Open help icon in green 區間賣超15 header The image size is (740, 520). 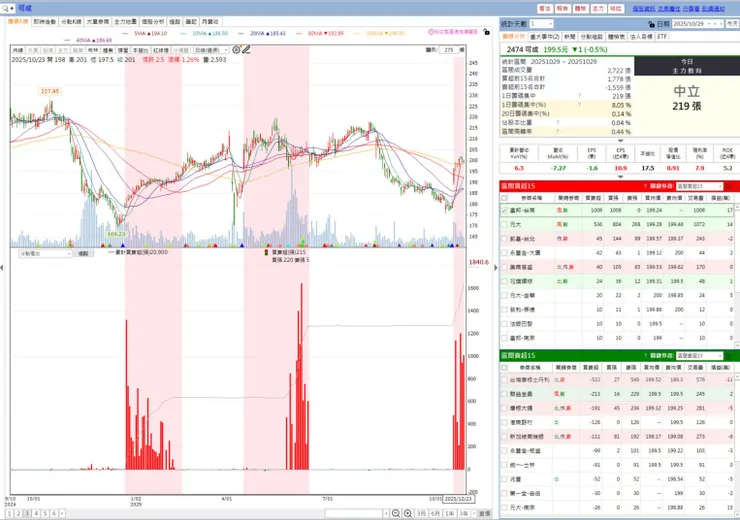pyautogui.click(x=645, y=356)
